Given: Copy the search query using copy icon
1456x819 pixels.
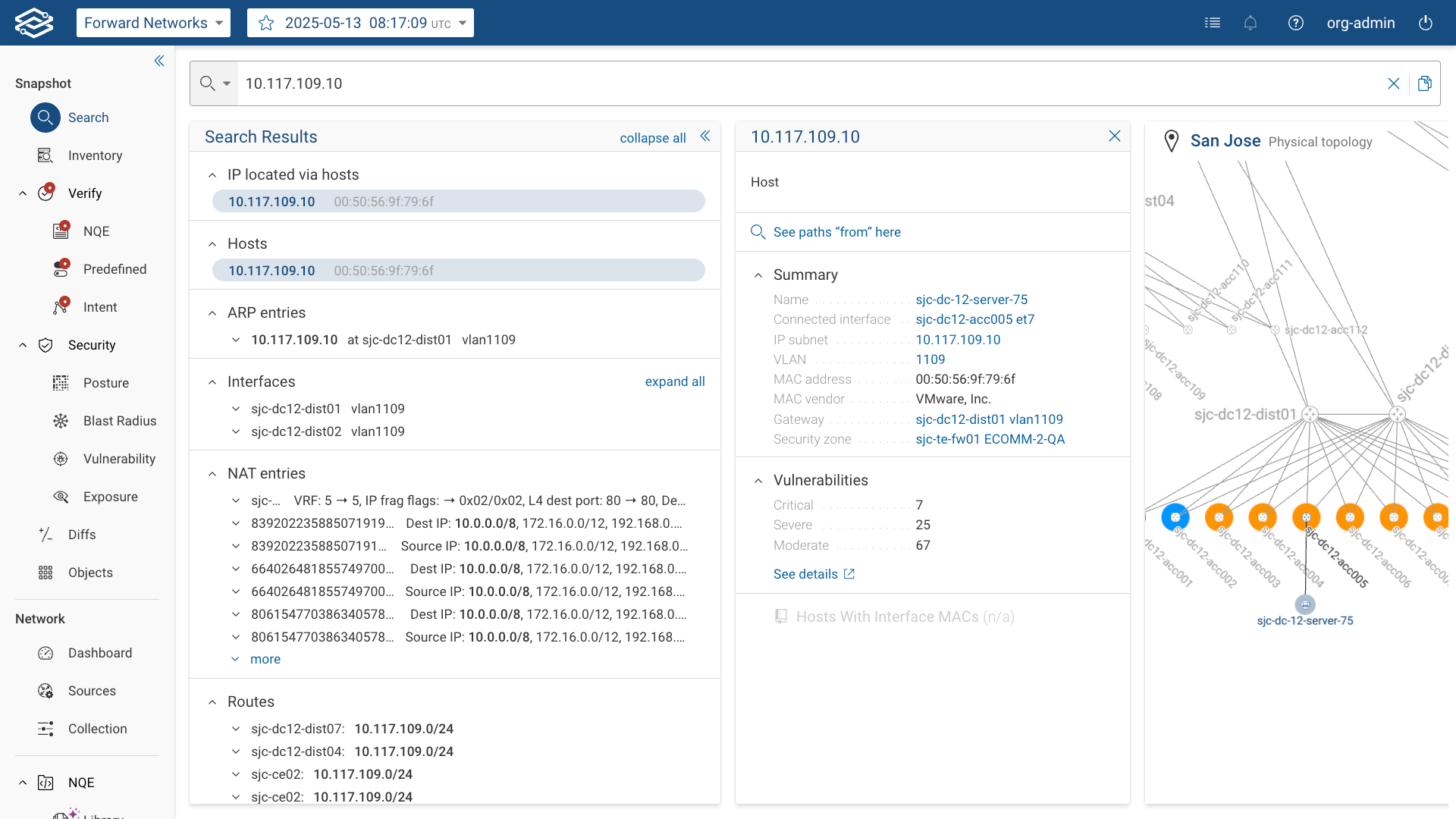Looking at the screenshot, I should 1425,83.
